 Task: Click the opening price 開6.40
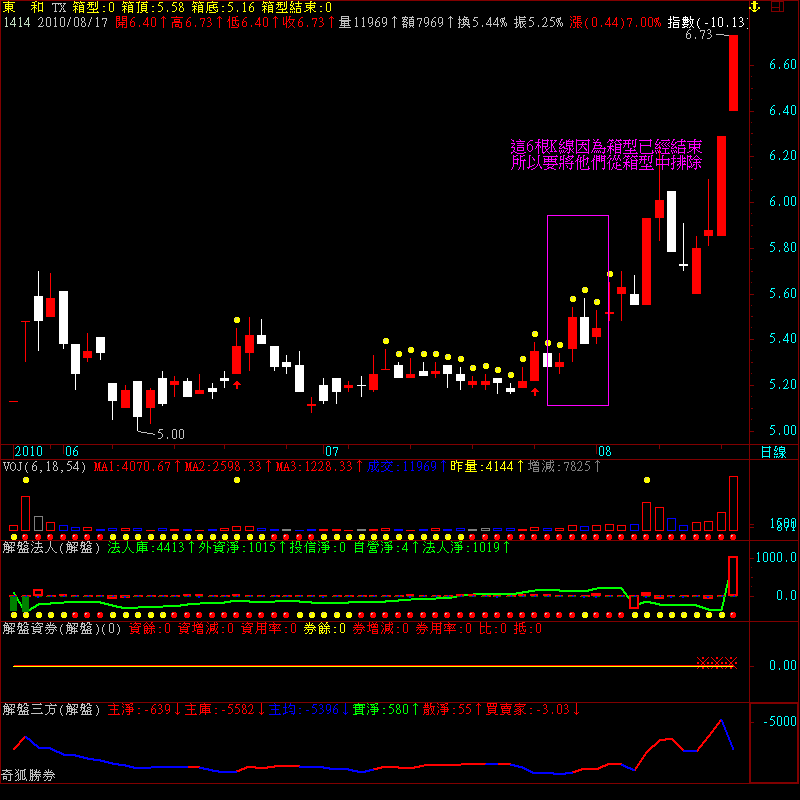click(x=136, y=22)
